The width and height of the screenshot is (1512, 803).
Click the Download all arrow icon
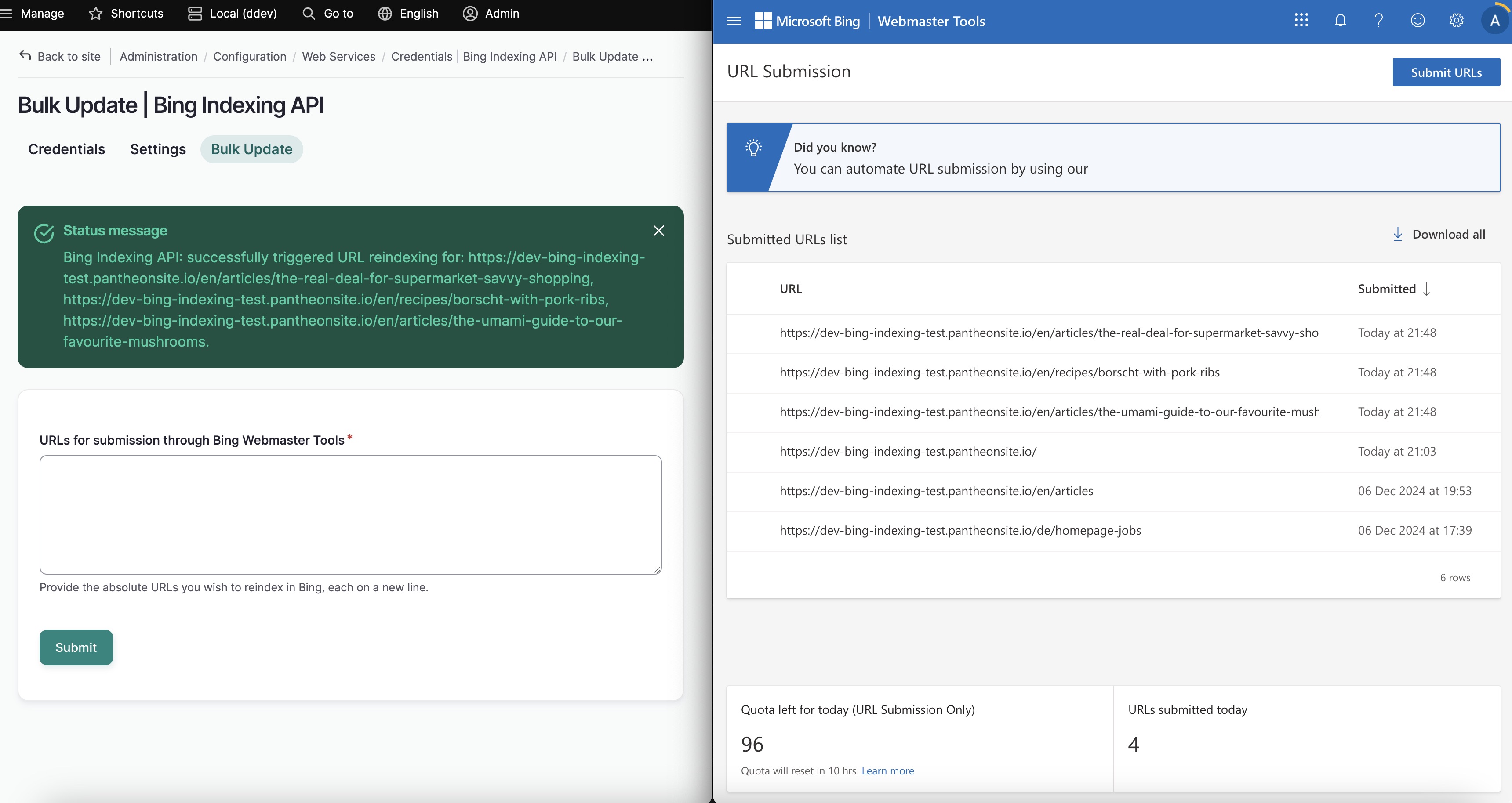[x=1398, y=234]
